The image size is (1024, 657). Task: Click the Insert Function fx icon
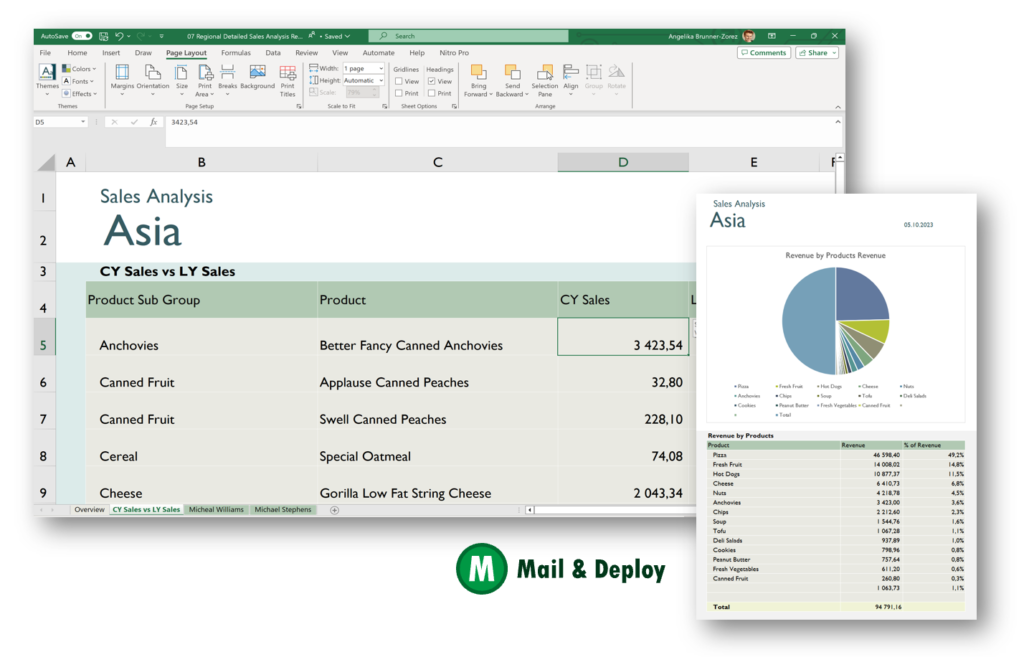(x=153, y=122)
